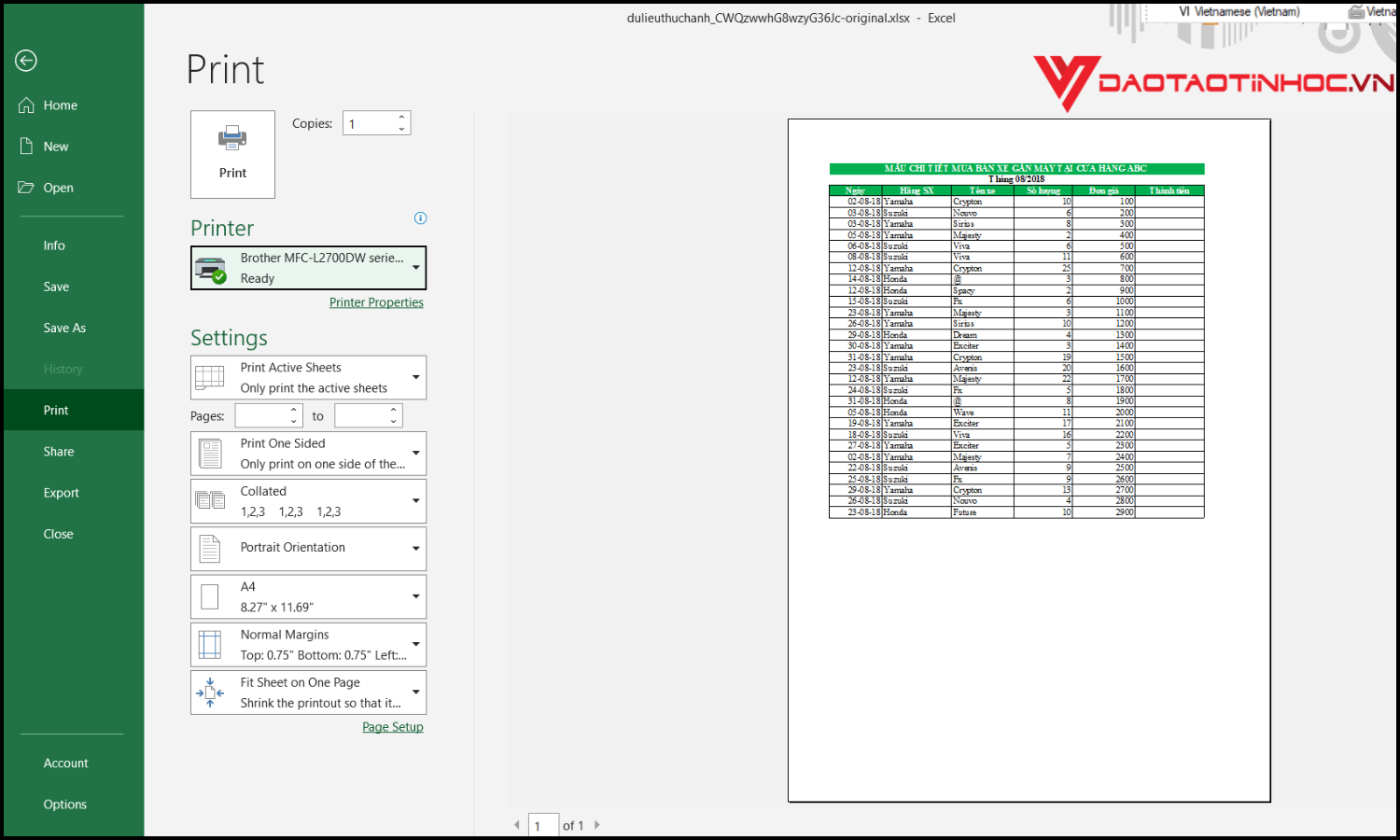This screenshot has width=1400, height=840.
Task: Select Export in the sidebar menu
Action: [x=61, y=493]
